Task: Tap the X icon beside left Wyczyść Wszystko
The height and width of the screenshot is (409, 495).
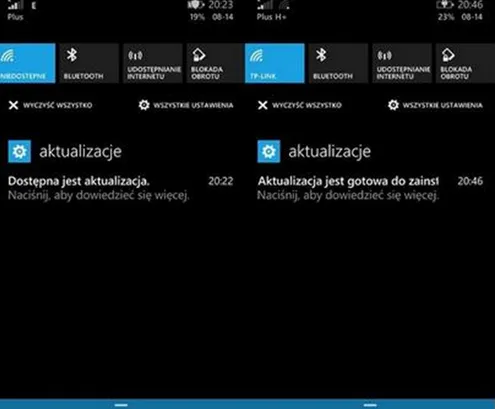Action: [x=13, y=105]
